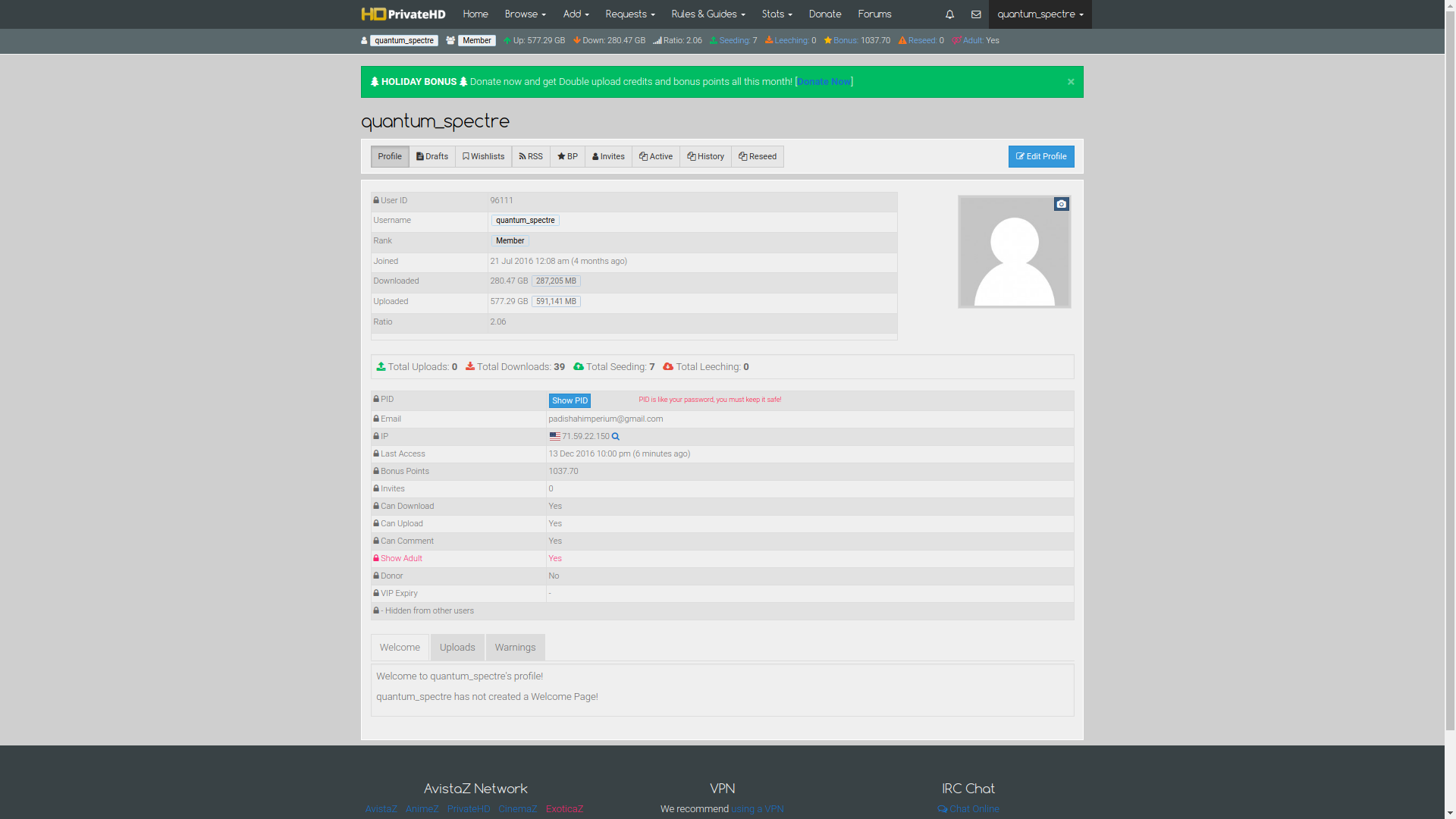Click the 591,141 MB uploaded badge

point(556,302)
